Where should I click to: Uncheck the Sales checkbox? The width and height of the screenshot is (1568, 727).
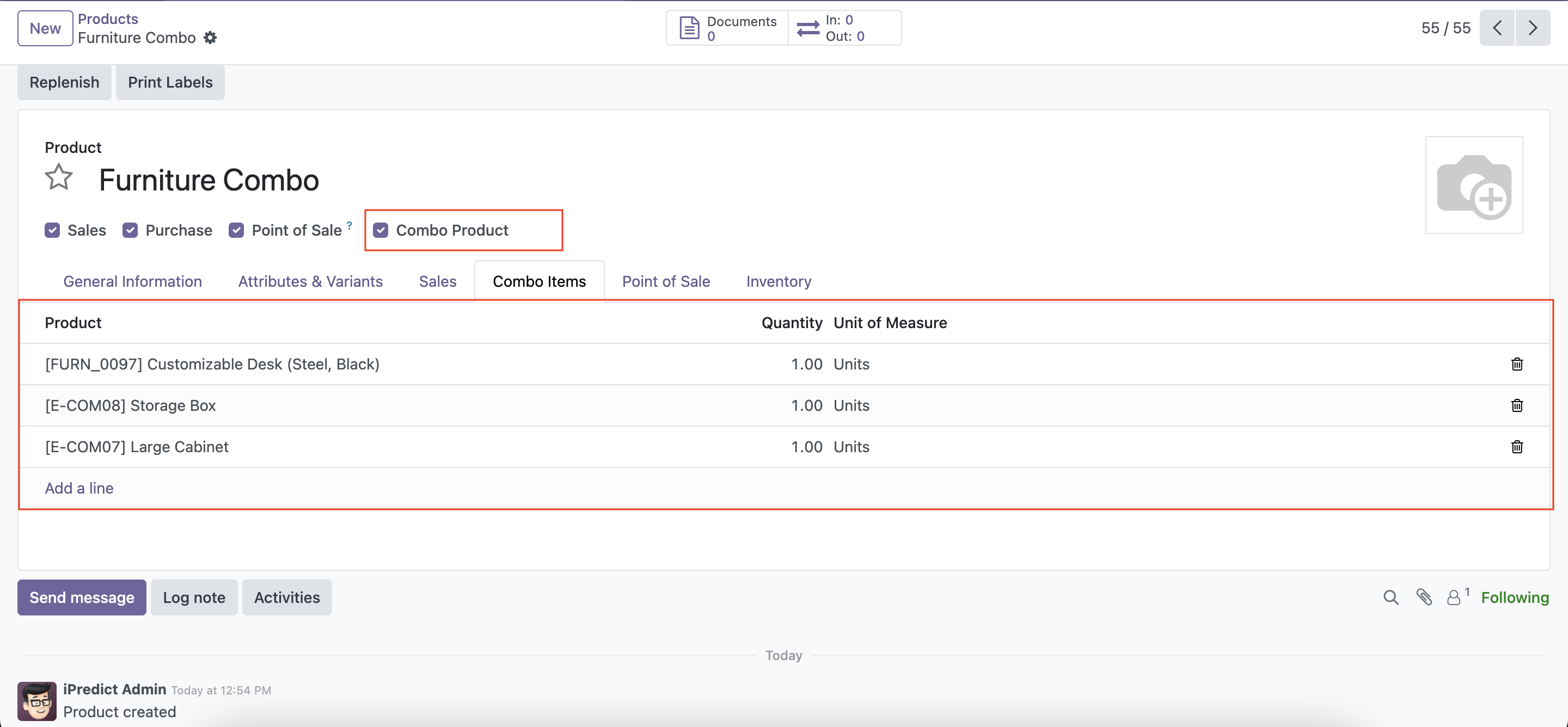pyautogui.click(x=52, y=230)
